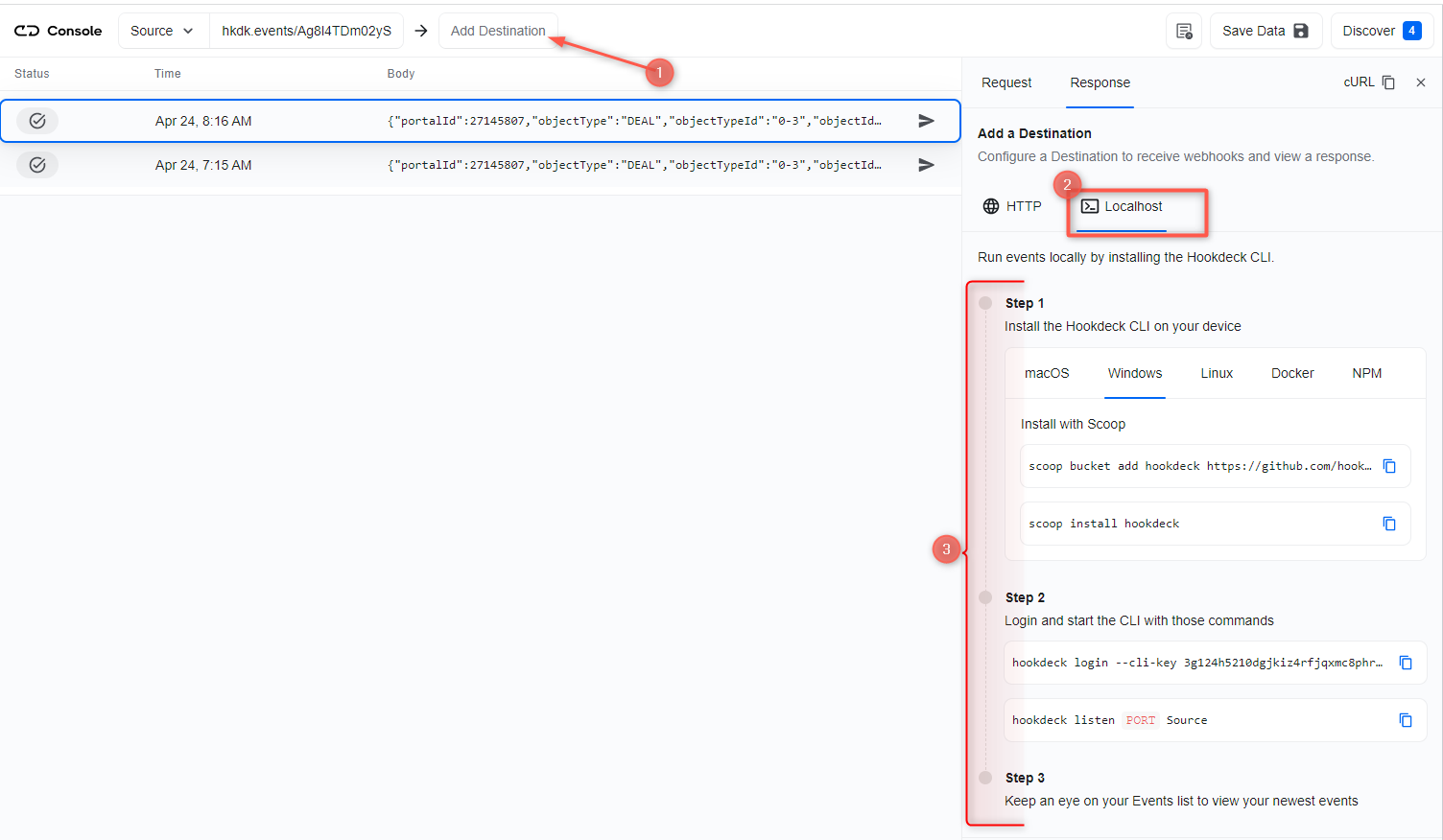Click the hkdk.events source URL field
The width and height of the screenshot is (1443, 840).
[306, 30]
